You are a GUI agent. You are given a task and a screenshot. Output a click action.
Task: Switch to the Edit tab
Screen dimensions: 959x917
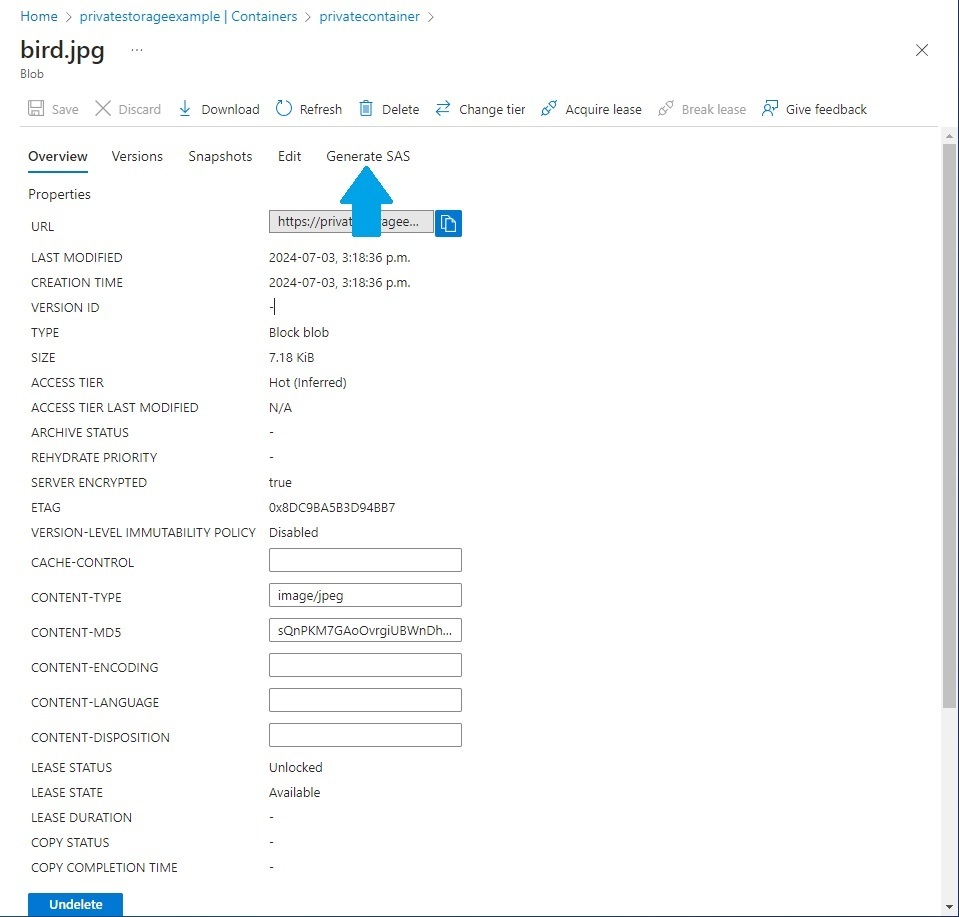(x=289, y=156)
